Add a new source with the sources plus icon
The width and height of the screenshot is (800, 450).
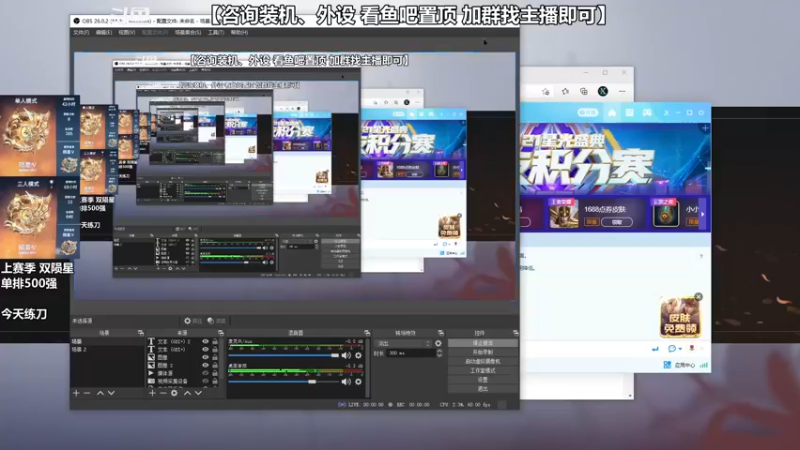pos(152,393)
